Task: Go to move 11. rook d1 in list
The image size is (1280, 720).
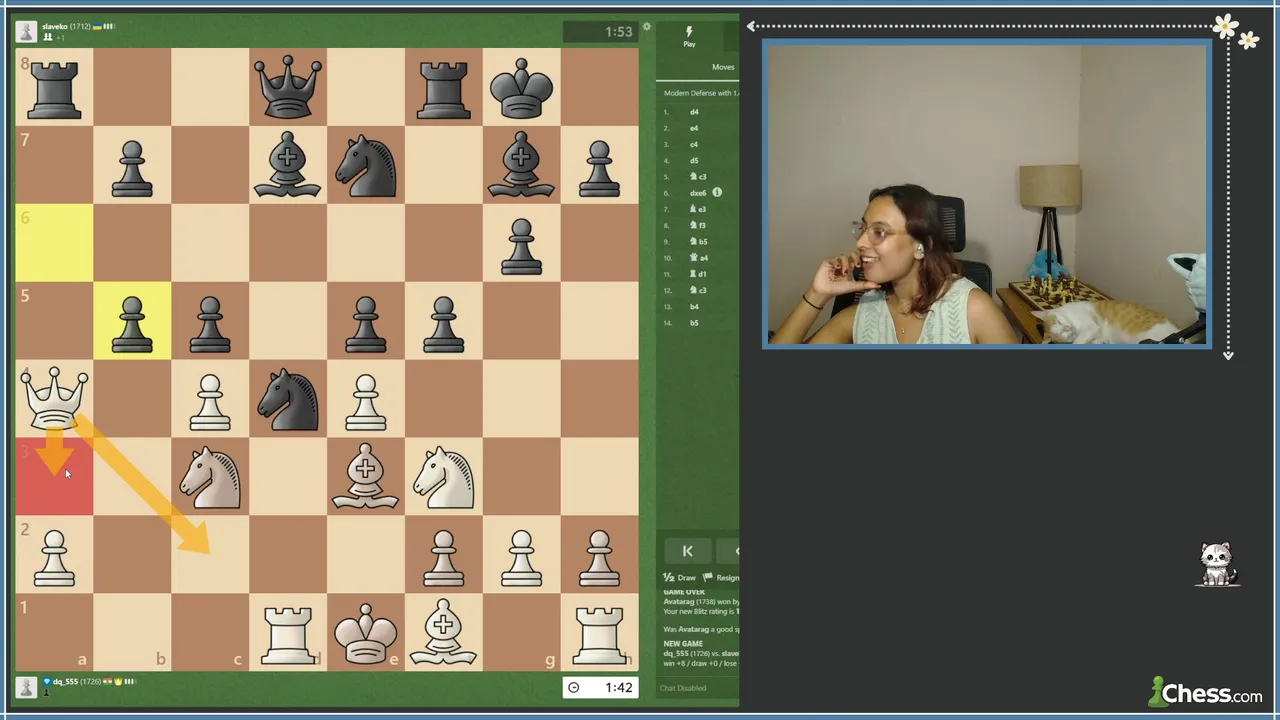Action: click(x=698, y=274)
